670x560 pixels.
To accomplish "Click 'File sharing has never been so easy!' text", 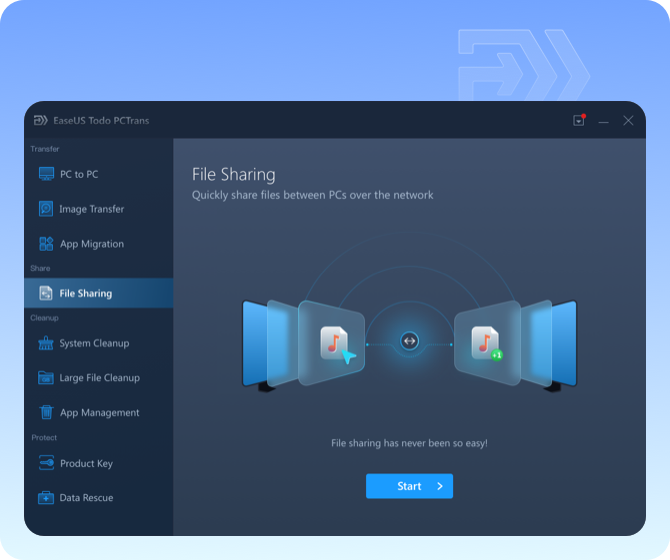I will tap(409, 443).
